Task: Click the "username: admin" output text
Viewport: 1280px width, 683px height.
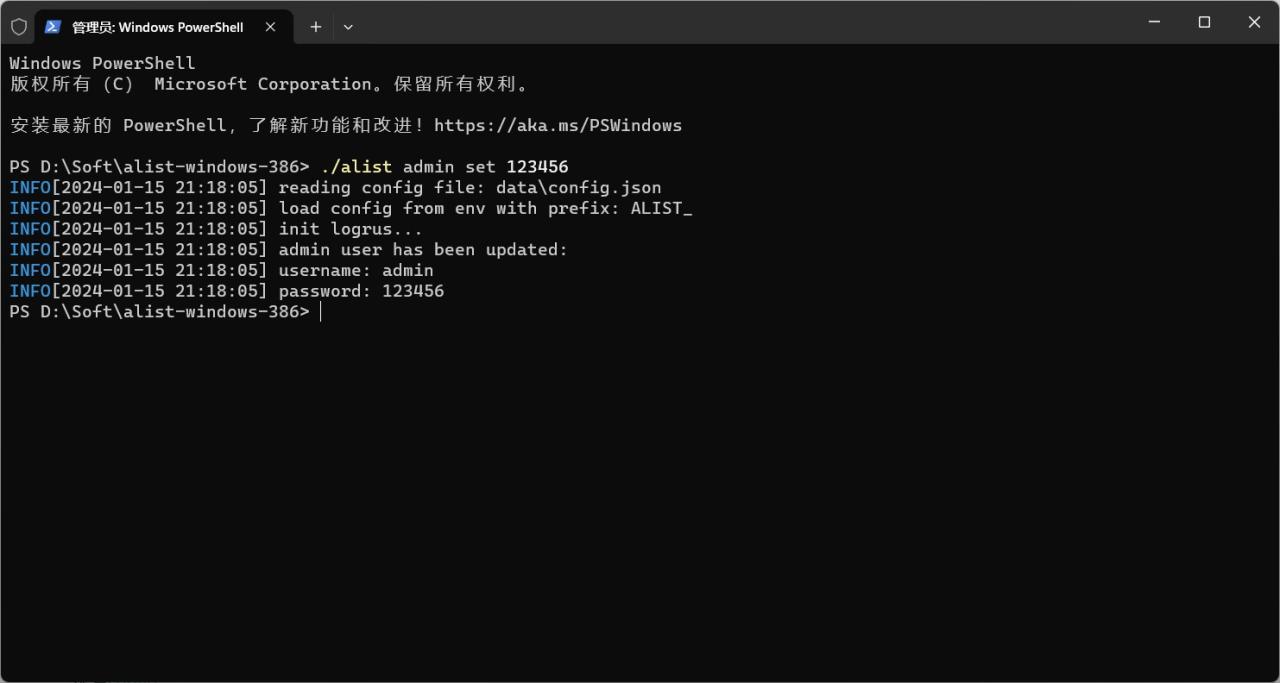Action: pos(355,271)
